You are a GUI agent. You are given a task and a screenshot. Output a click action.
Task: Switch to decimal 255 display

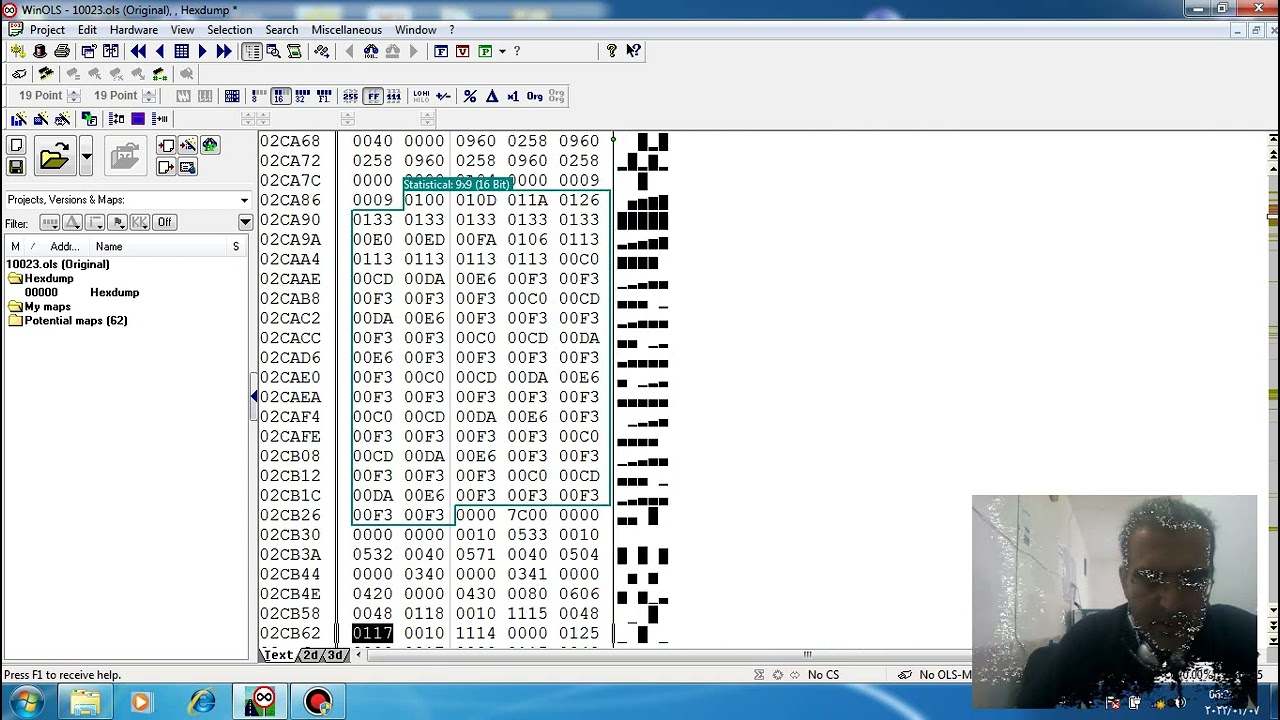350,96
